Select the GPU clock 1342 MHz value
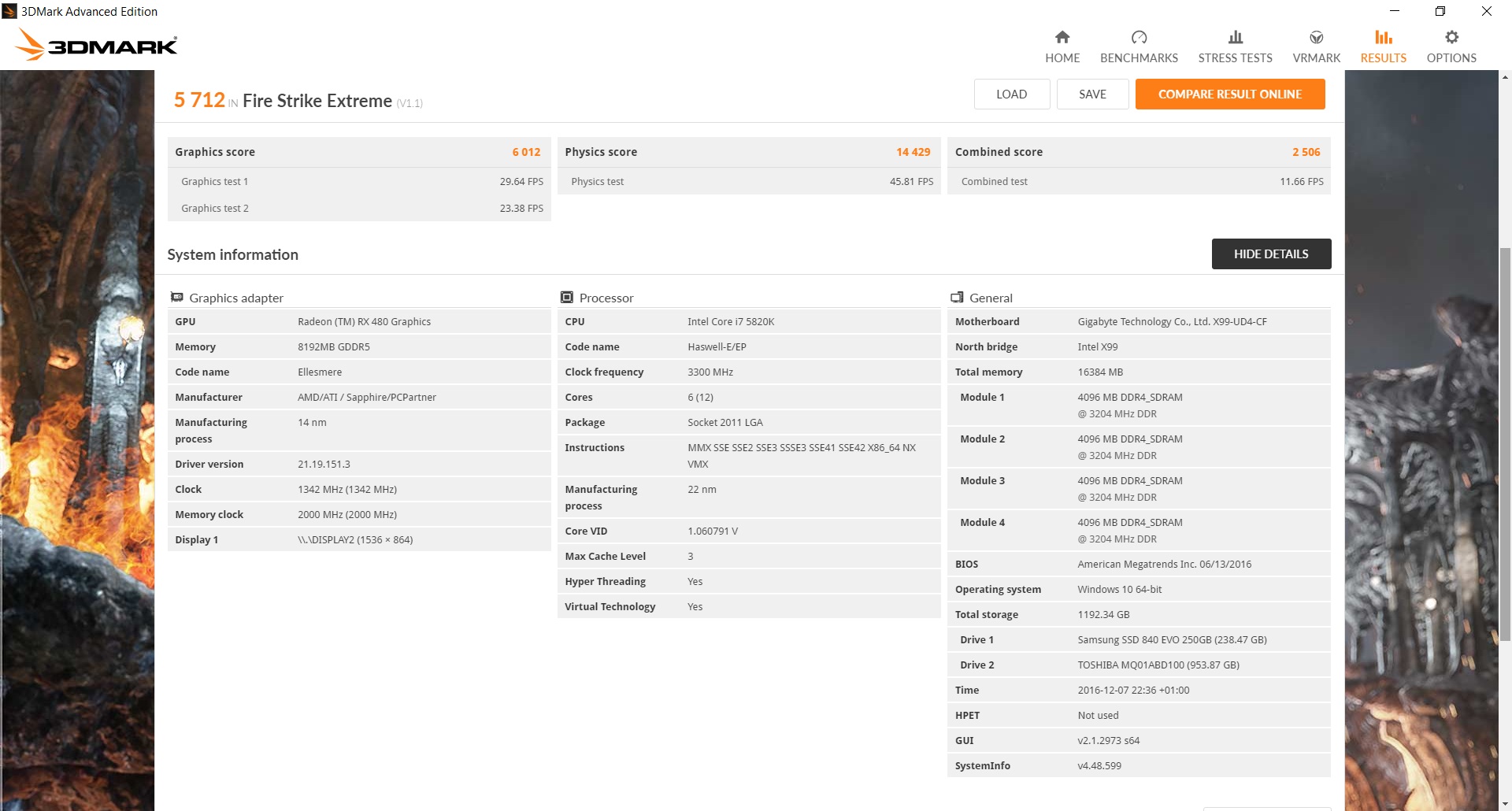Screen dimensions: 1512x811 [x=347, y=489]
